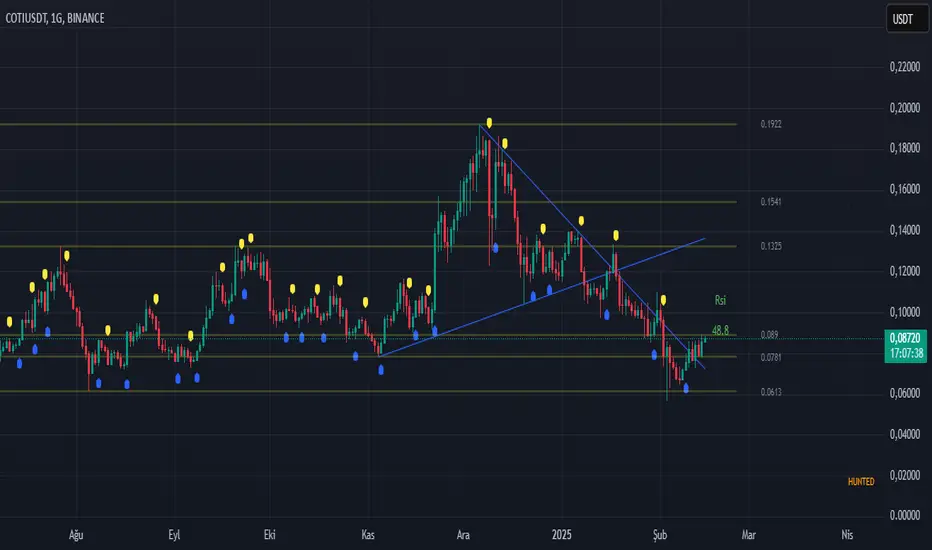
Task: Click the 0.0613 level label
Action: tap(771, 392)
